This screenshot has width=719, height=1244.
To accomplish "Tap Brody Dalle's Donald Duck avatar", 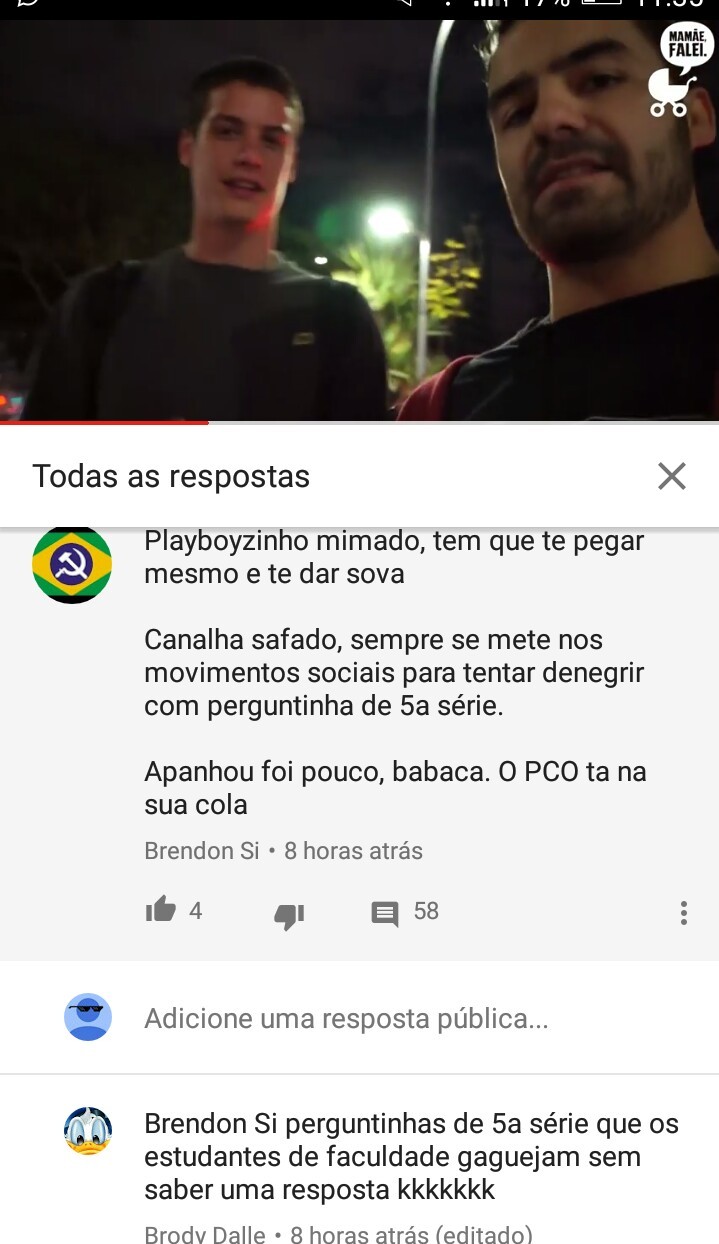I will 88,1131.
